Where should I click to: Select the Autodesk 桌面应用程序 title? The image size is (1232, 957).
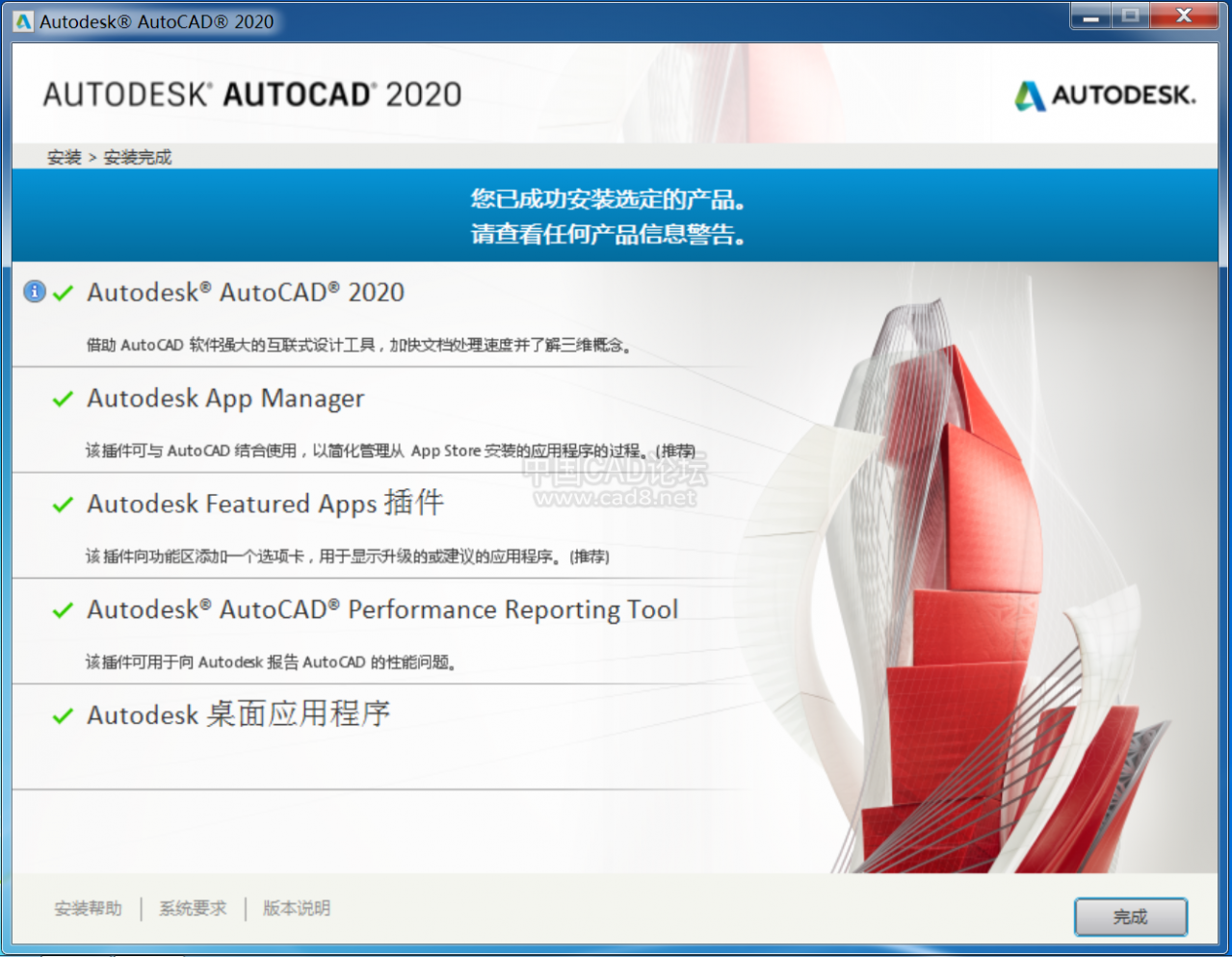pyautogui.click(x=239, y=714)
